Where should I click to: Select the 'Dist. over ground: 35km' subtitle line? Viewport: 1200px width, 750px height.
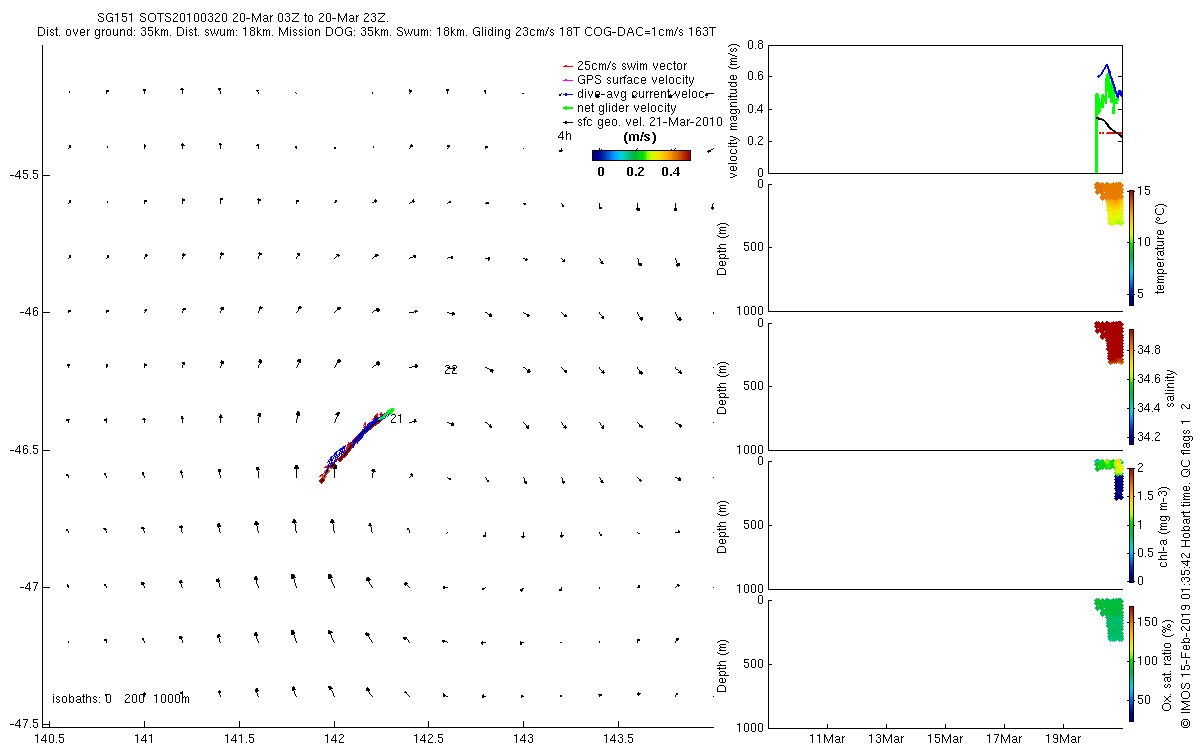[x=378, y=32]
